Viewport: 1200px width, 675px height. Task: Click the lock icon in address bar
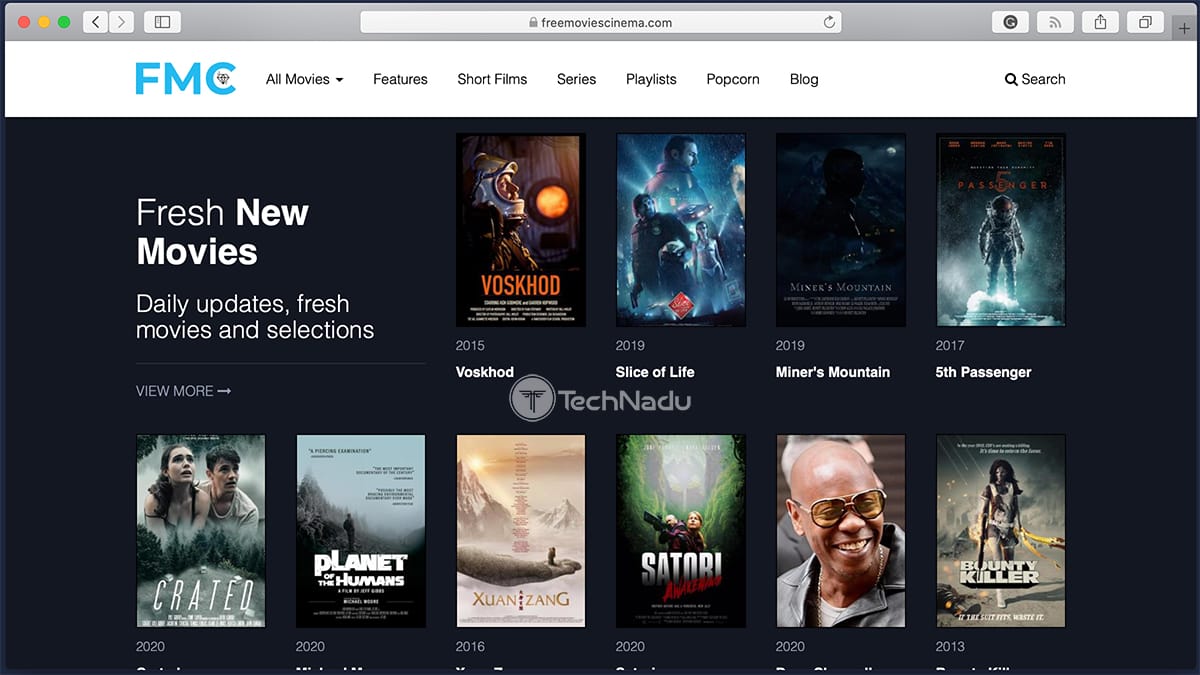pos(532,22)
